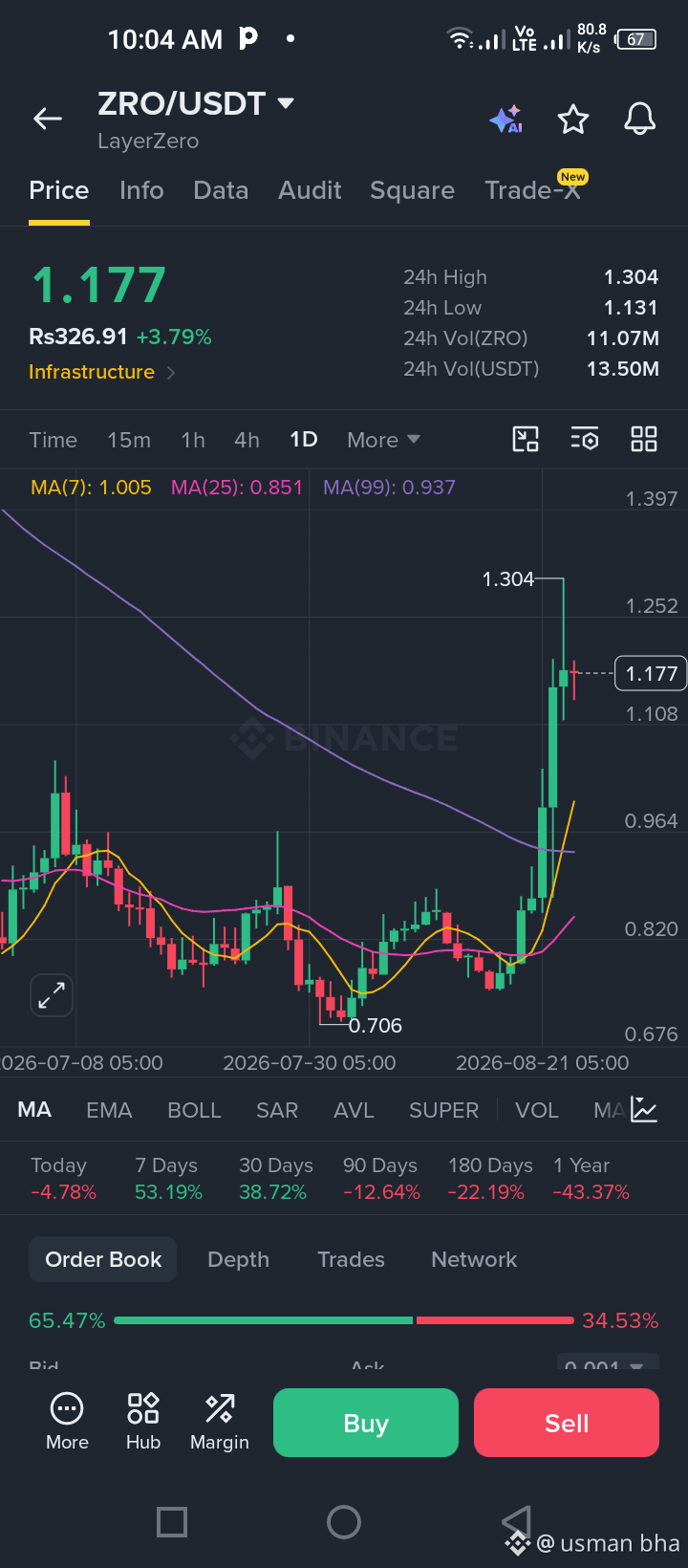Toggle the EMA indicator
Viewport: 688px width, 1568px height.
click(x=109, y=1110)
